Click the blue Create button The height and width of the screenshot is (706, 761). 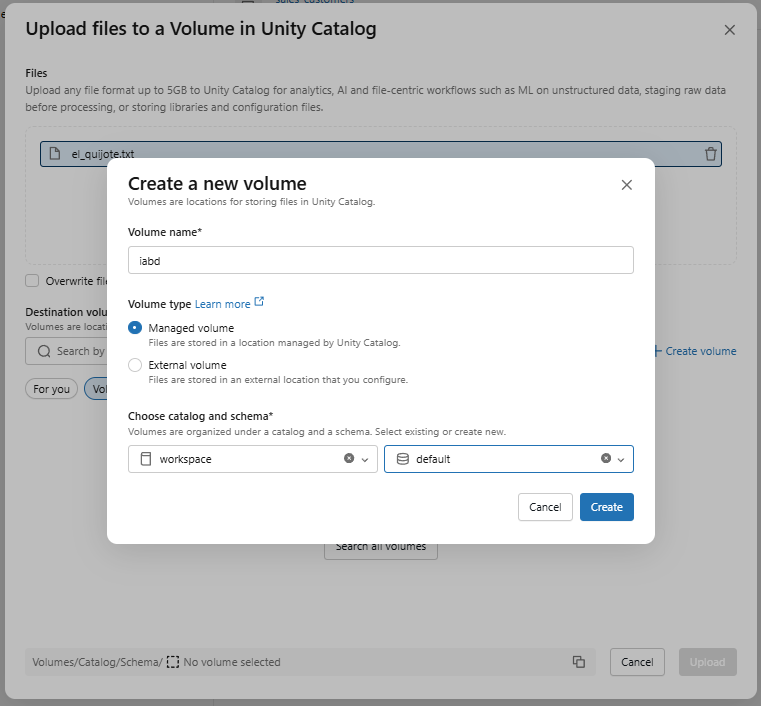click(607, 507)
